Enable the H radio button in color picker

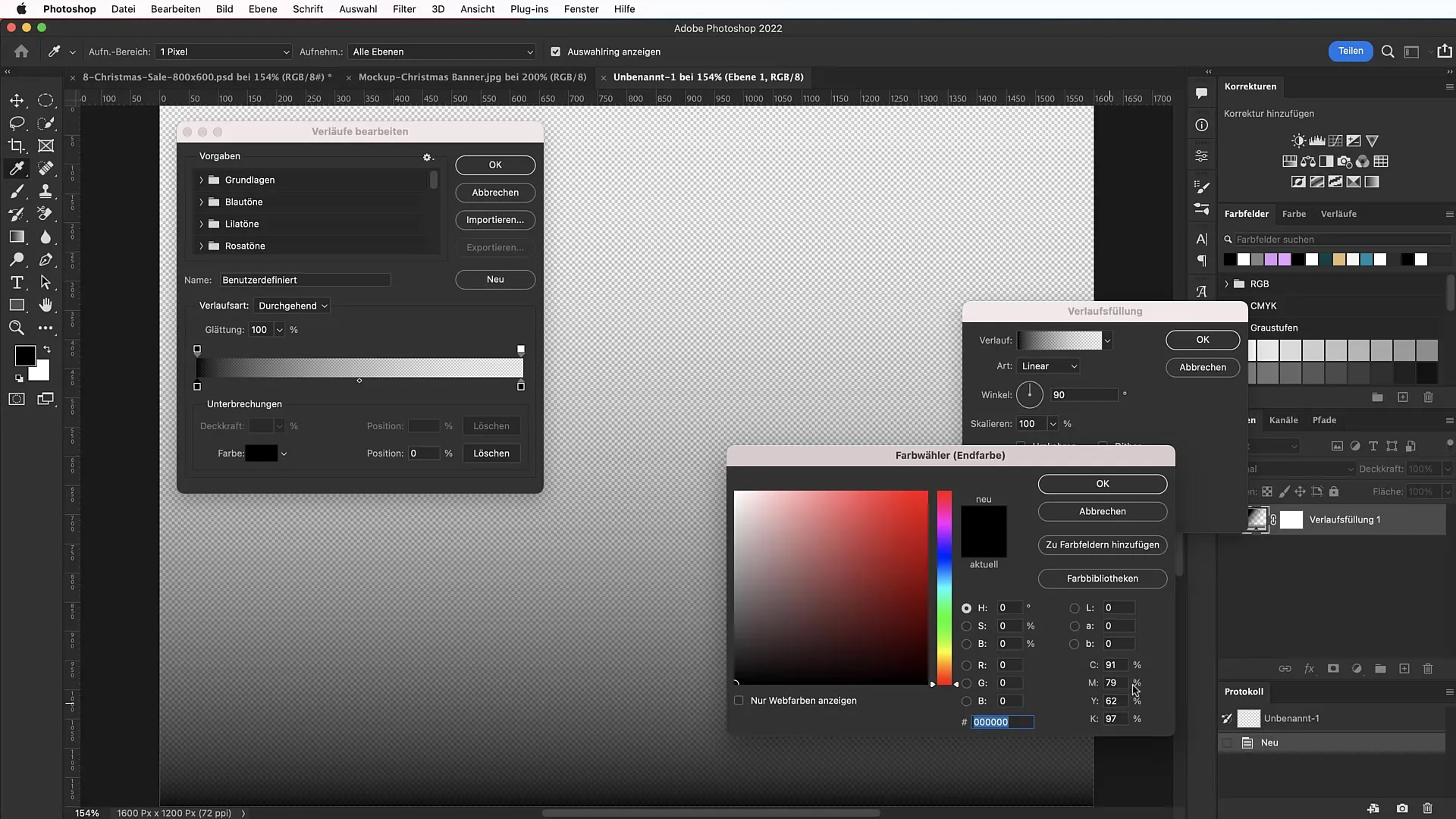point(967,608)
